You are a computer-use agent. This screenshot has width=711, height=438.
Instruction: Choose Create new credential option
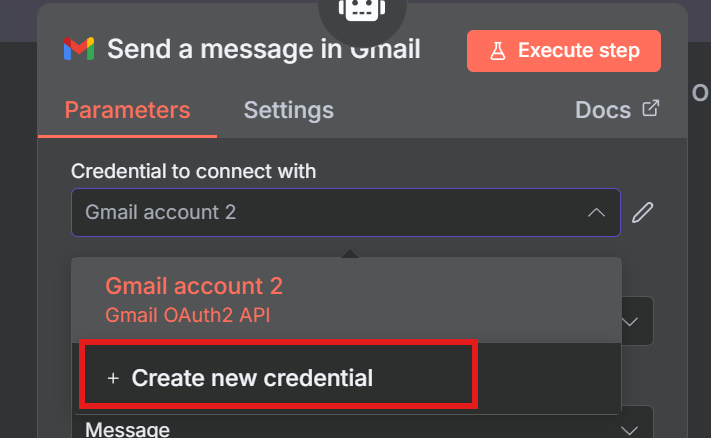pyautogui.click(x=252, y=378)
